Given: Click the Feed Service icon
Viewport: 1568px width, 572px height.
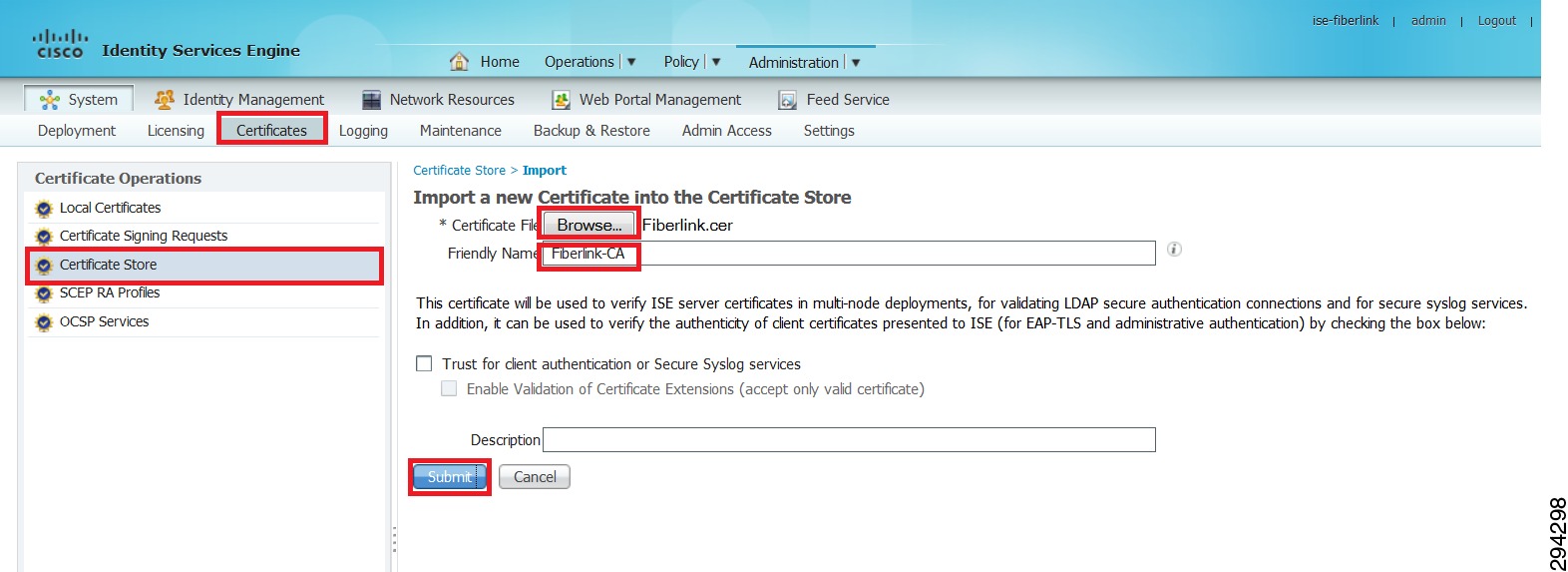Looking at the screenshot, I should 788,99.
